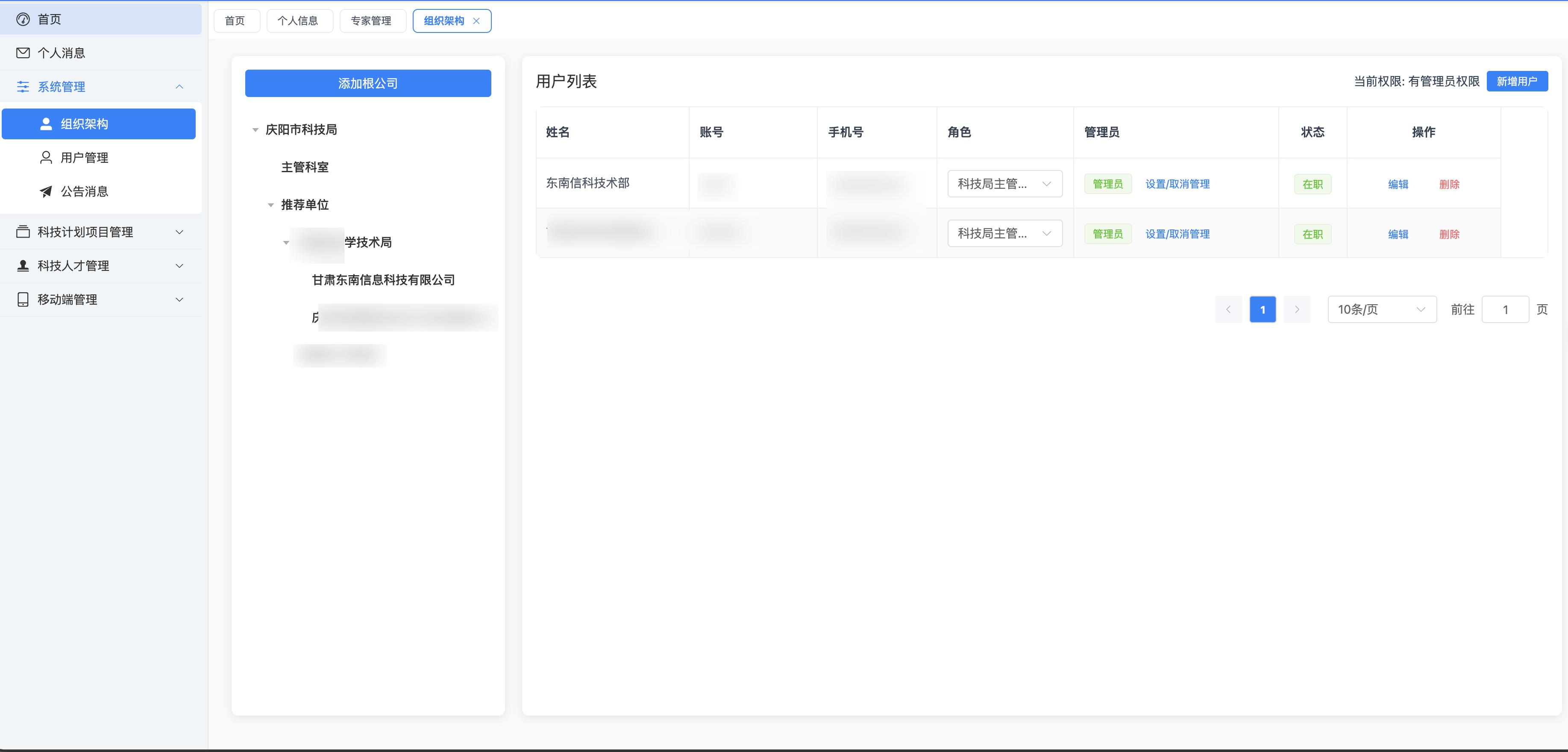Viewport: 1568px width, 752px height.
Task: Open the role dropdown for 东南信科技术部
Action: pyautogui.click(x=1005, y=184)
